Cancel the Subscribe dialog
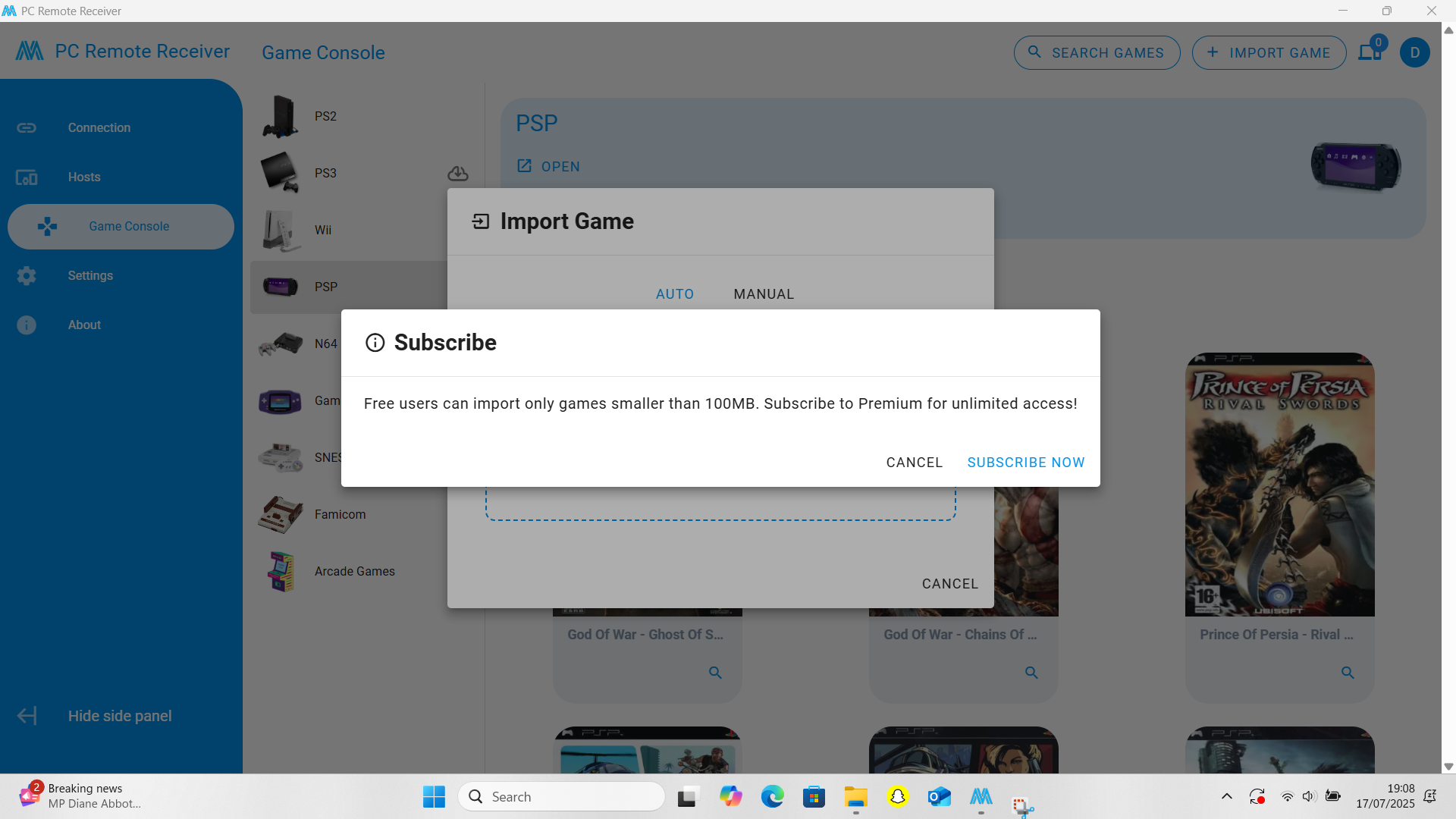The width and height of the screenshot is (1456, 819). pyautogui.click(x=914, y=463)
